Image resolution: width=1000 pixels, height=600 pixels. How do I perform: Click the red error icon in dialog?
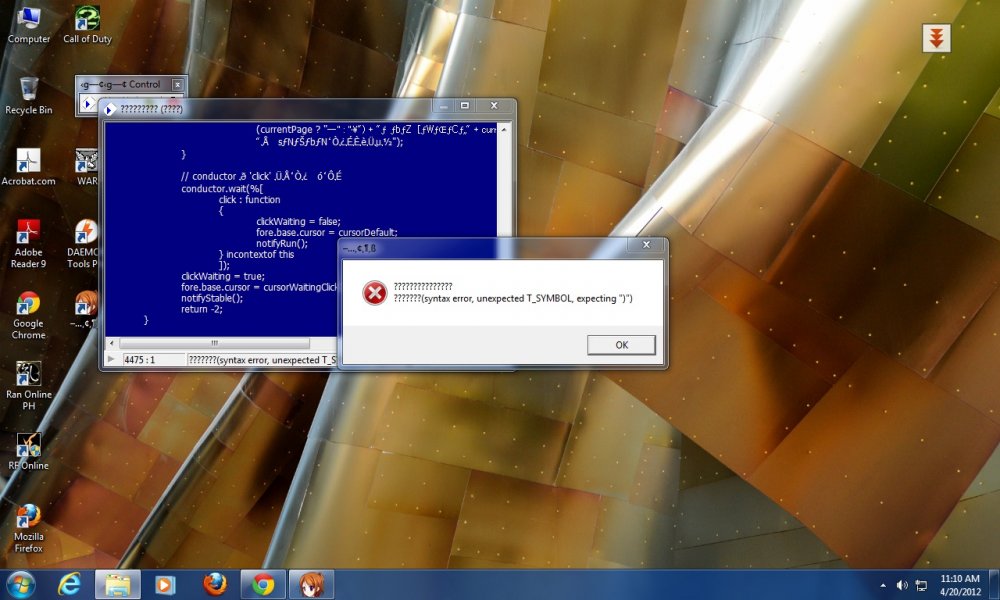[x=374, y=293]
